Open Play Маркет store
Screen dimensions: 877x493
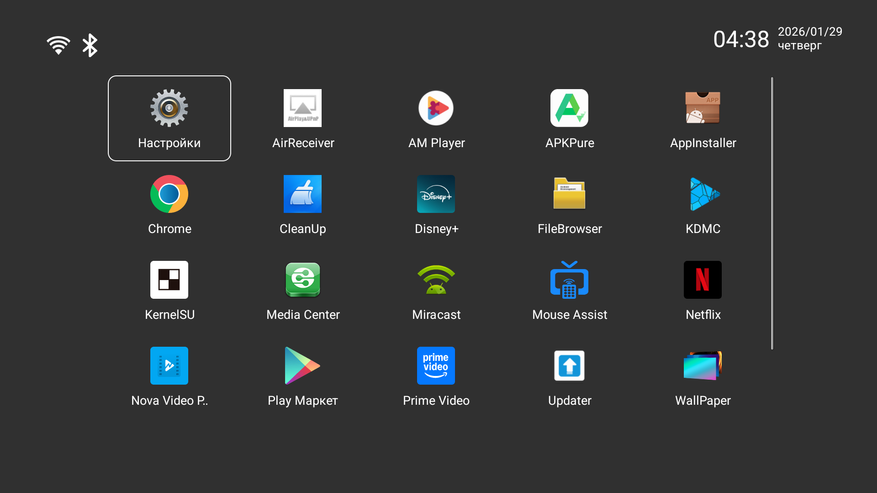point(303,366)
